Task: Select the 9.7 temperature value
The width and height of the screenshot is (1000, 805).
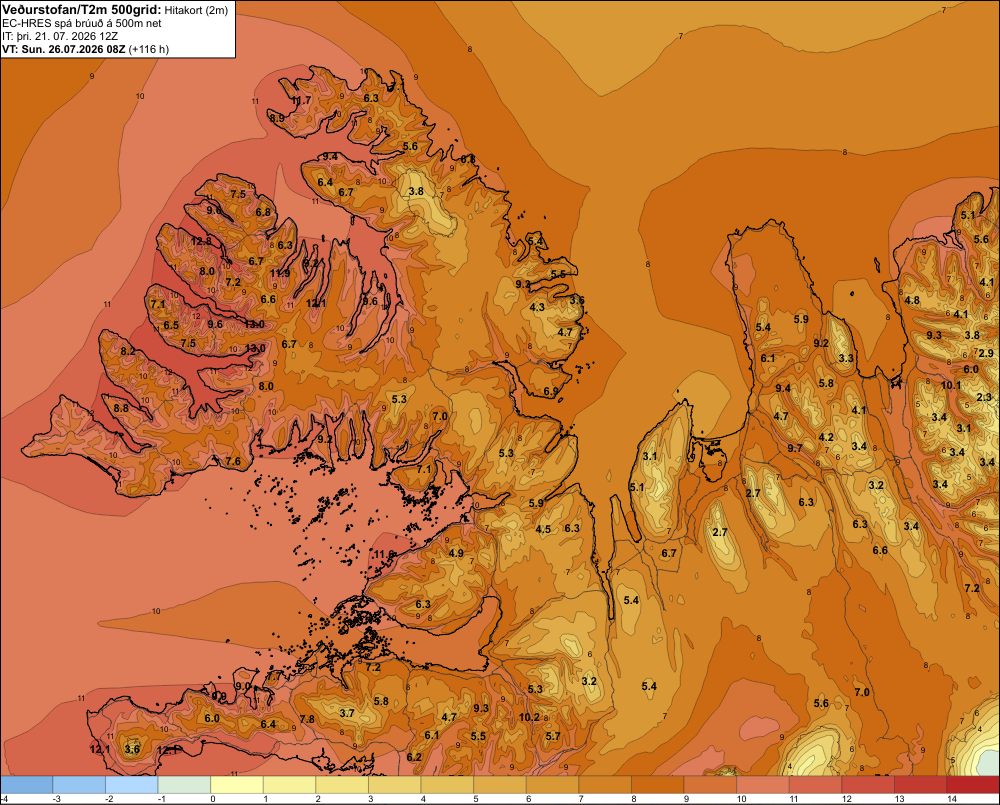Action: [795, 448]
